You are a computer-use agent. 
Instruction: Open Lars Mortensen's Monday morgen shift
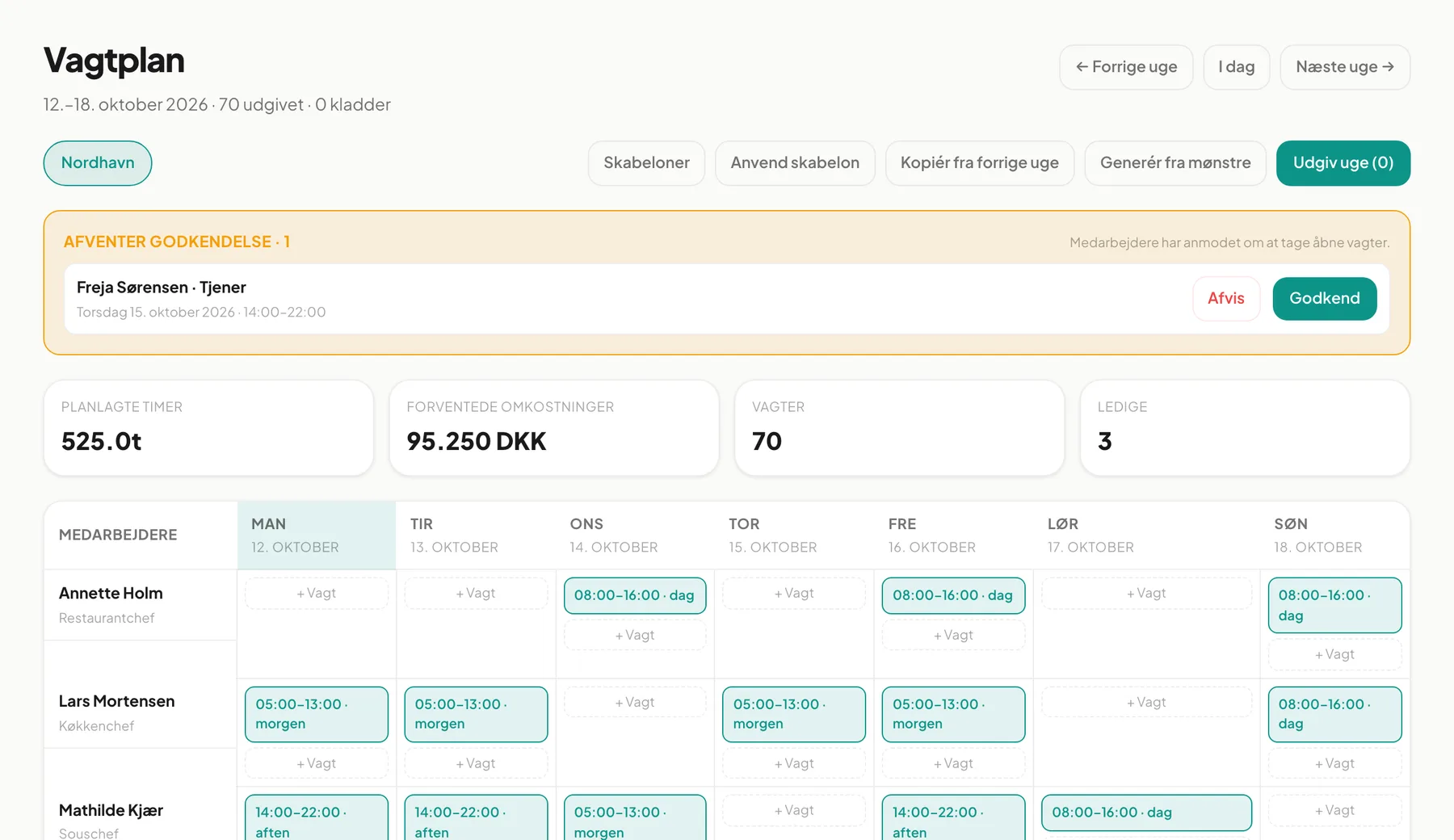317,714
